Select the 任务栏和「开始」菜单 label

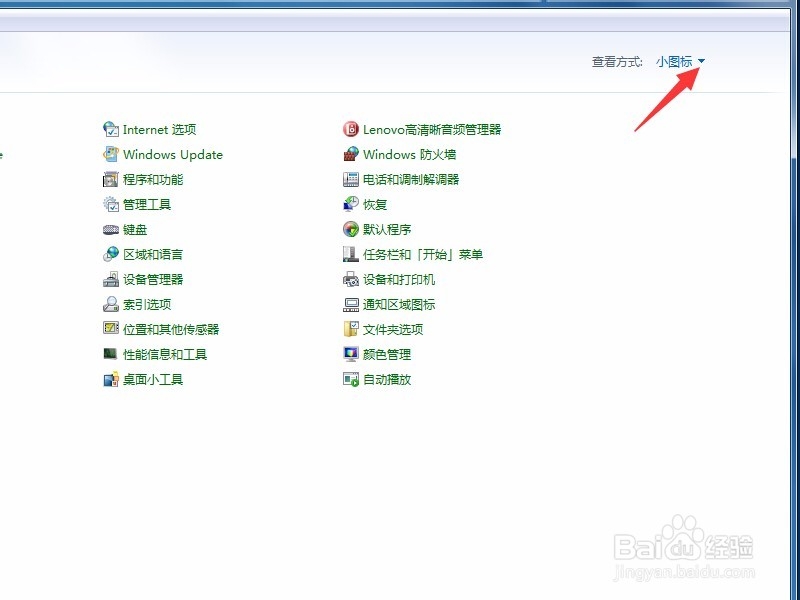422,255
